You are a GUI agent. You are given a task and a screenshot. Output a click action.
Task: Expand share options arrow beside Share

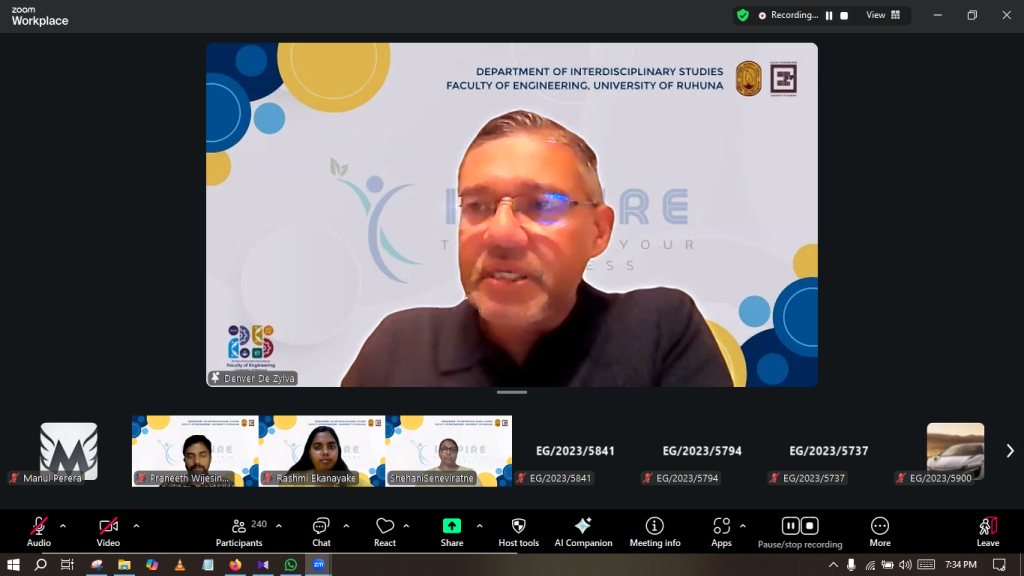(x=479, y=525)
